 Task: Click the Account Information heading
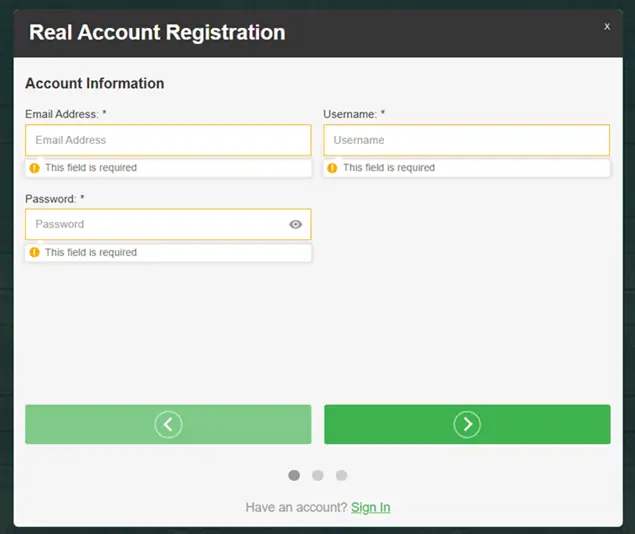(x=95, y=83)
